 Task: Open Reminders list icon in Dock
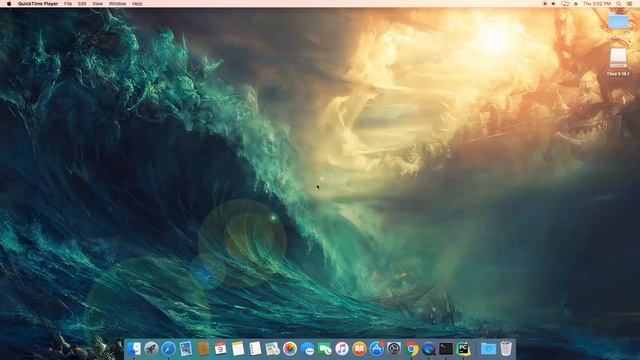(x=255, y=349)
